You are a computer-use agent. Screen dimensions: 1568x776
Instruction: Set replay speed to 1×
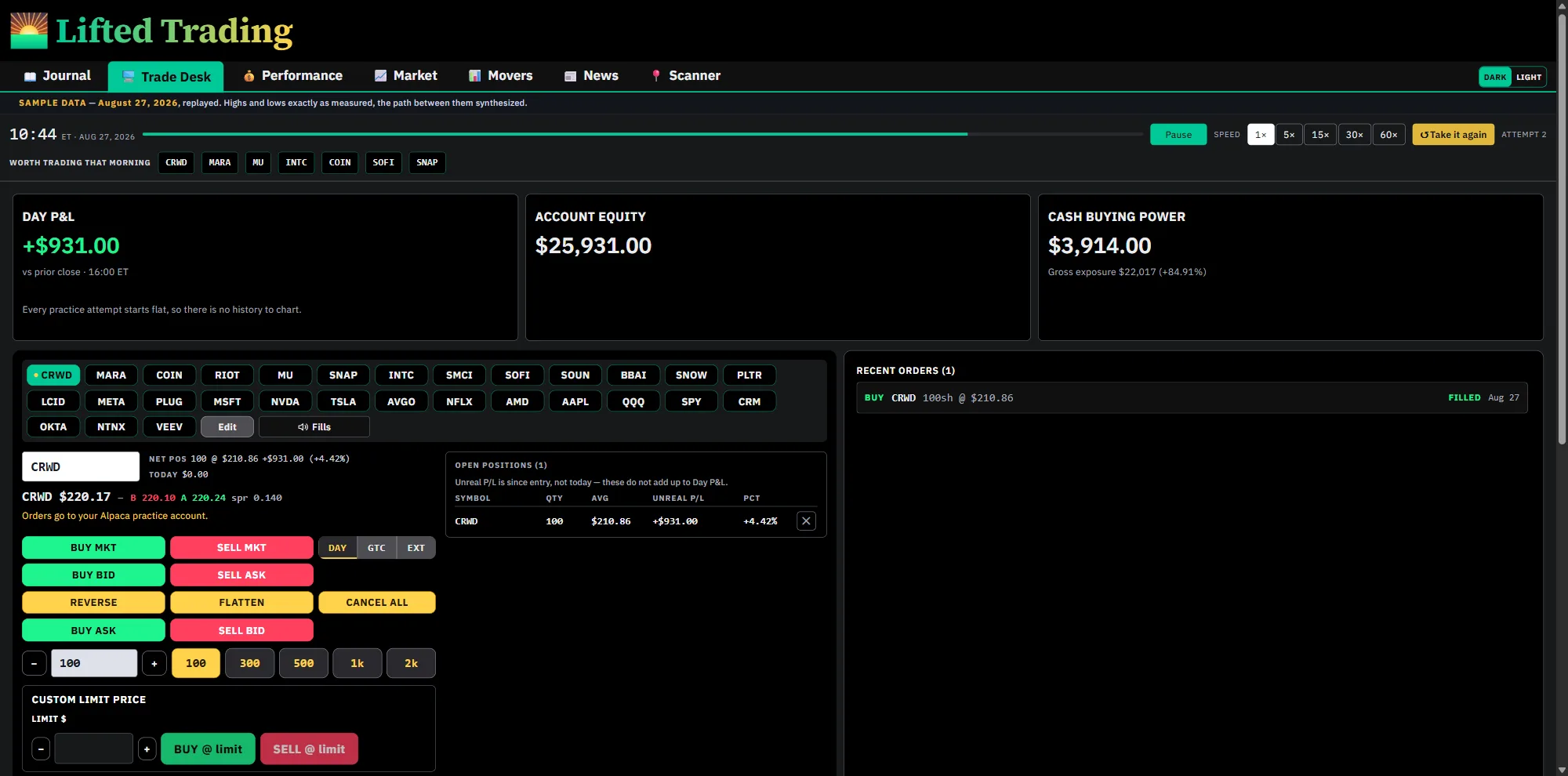pos(1261,135)
